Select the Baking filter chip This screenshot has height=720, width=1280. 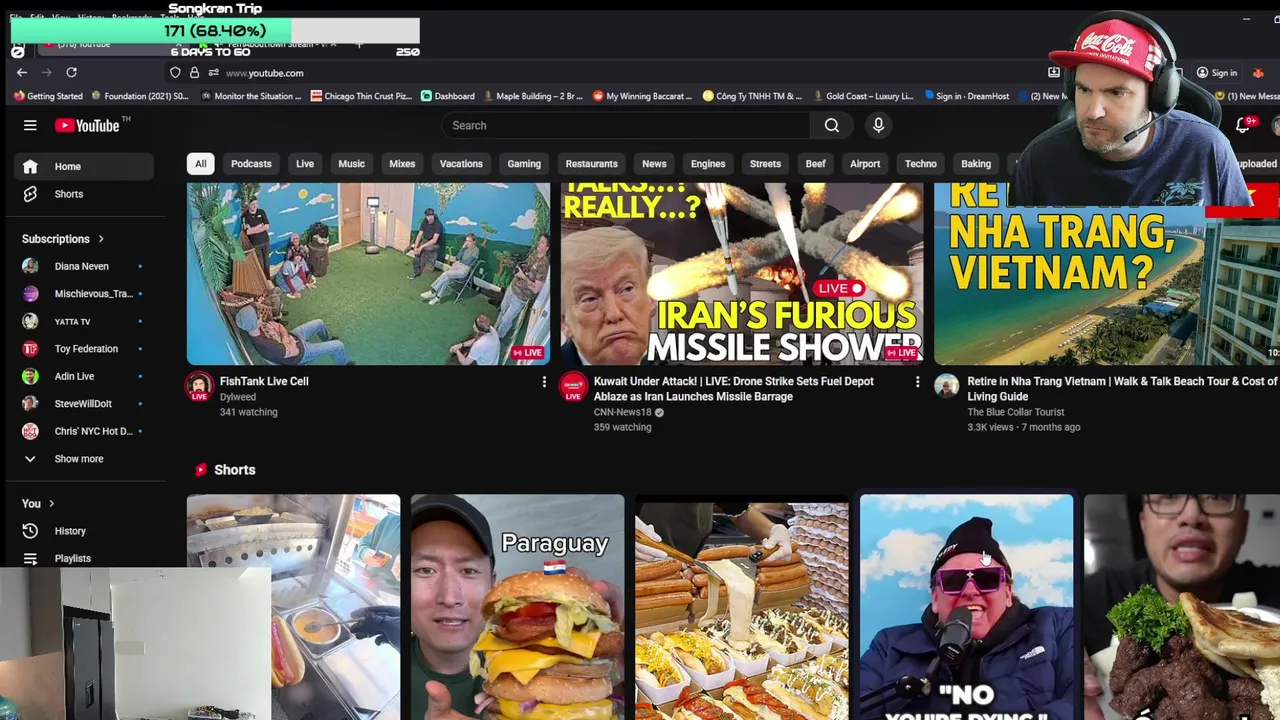[x=976, y=164]
